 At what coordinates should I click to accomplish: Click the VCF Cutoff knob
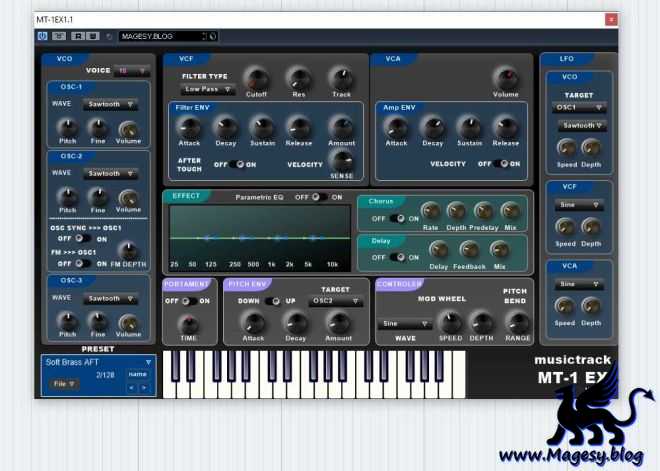coord(257,78)
